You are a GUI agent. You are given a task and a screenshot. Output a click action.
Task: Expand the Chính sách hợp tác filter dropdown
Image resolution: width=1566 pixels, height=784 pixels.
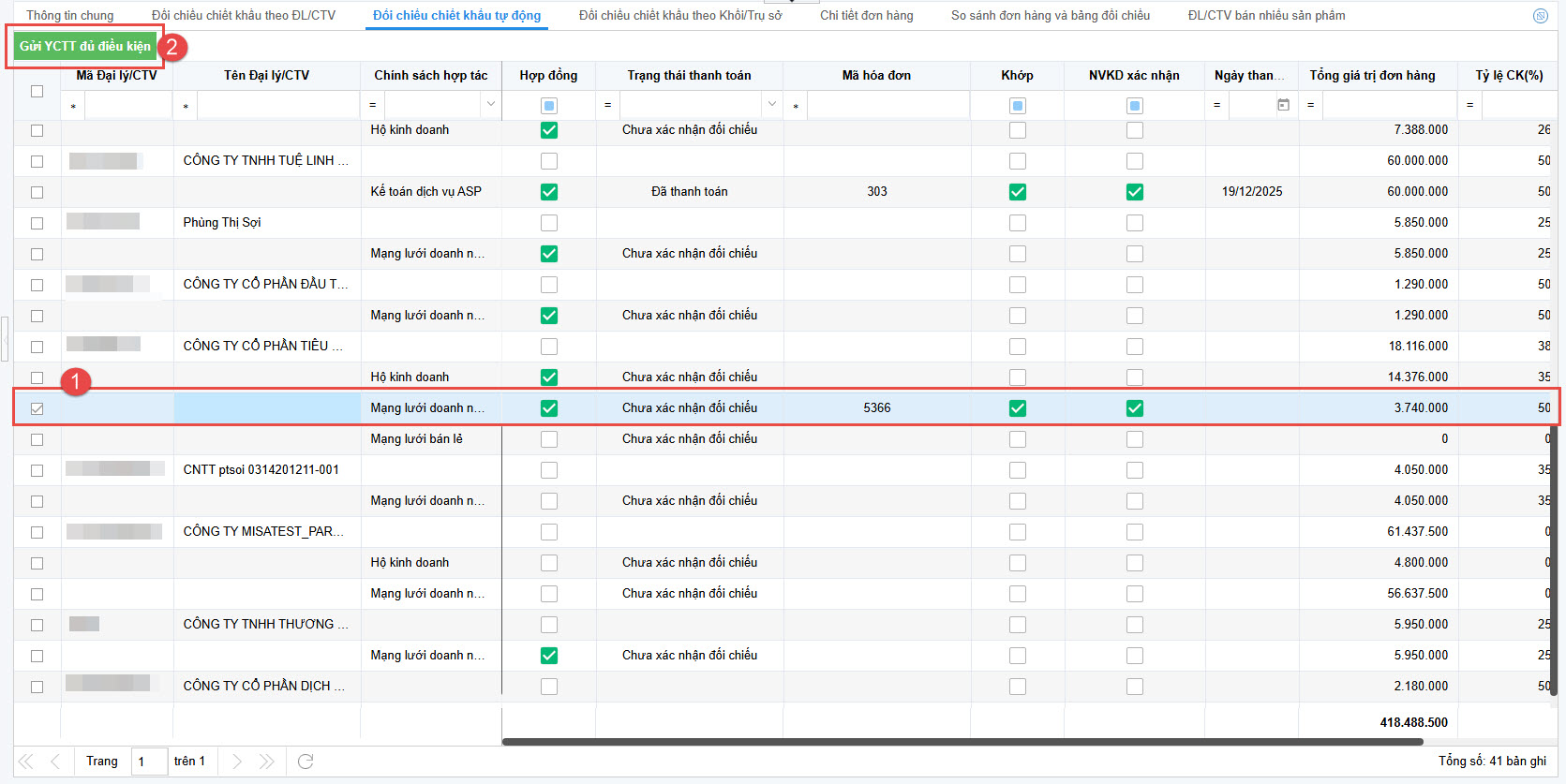490,105
